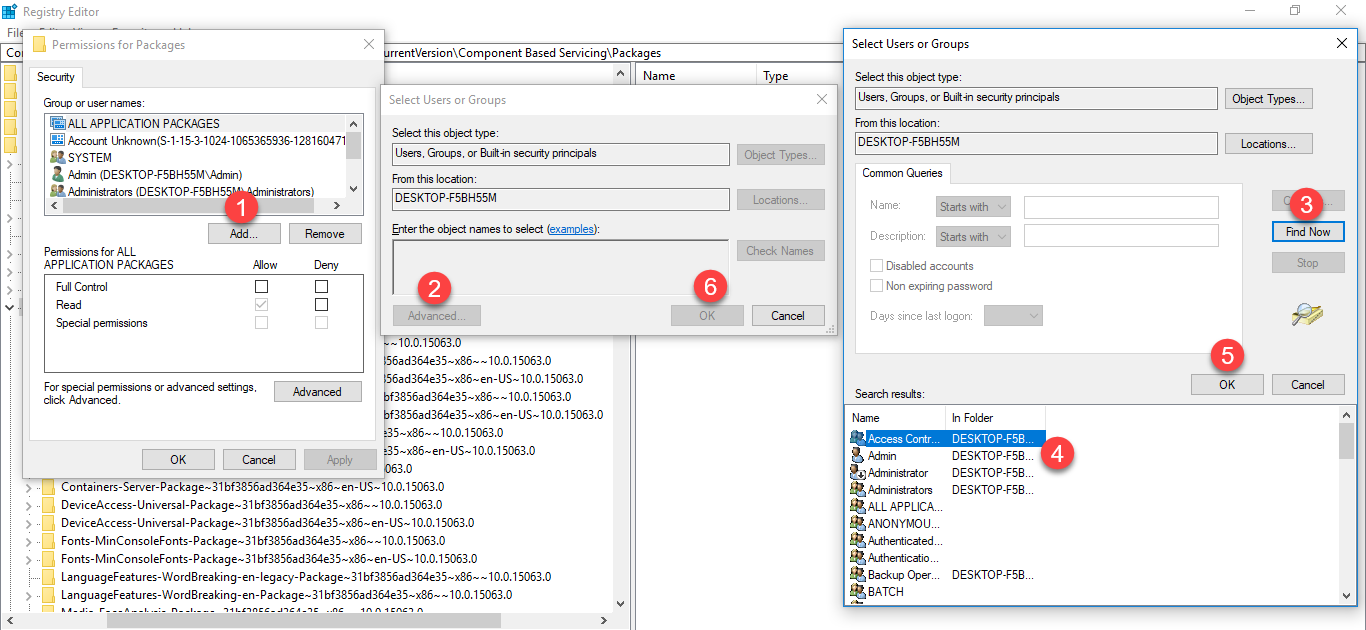Select Administrators (DESKTOP-F5BH55M) group icon in Permissions list

58,191
